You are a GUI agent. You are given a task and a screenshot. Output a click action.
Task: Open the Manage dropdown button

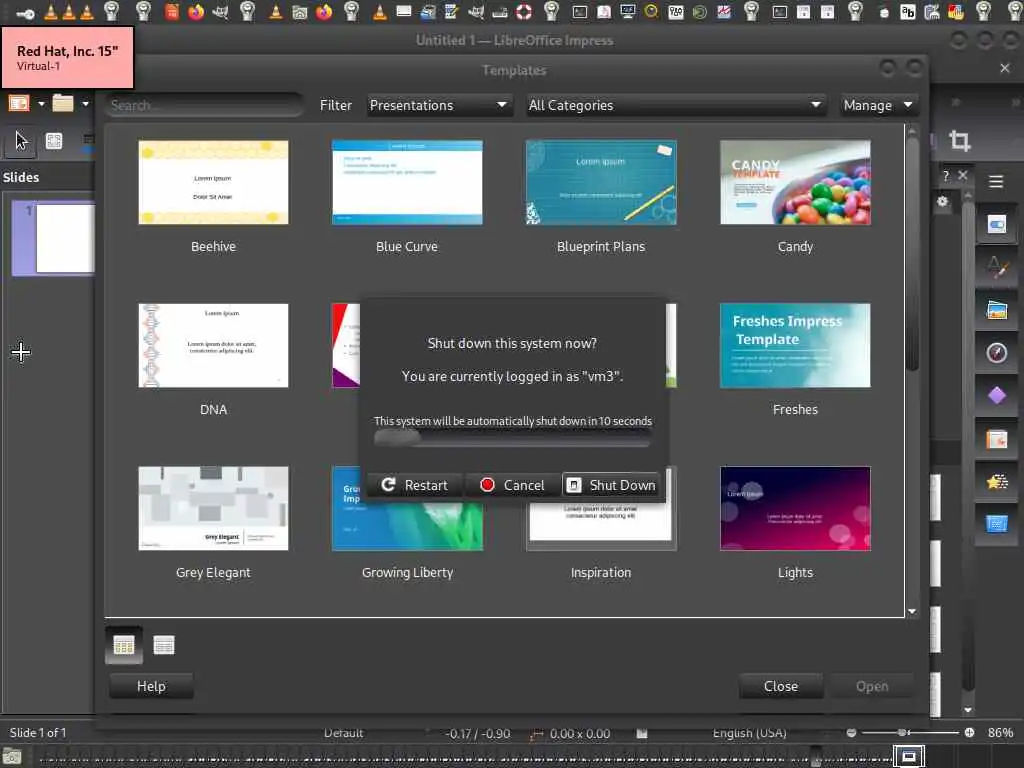pos(877,105)
